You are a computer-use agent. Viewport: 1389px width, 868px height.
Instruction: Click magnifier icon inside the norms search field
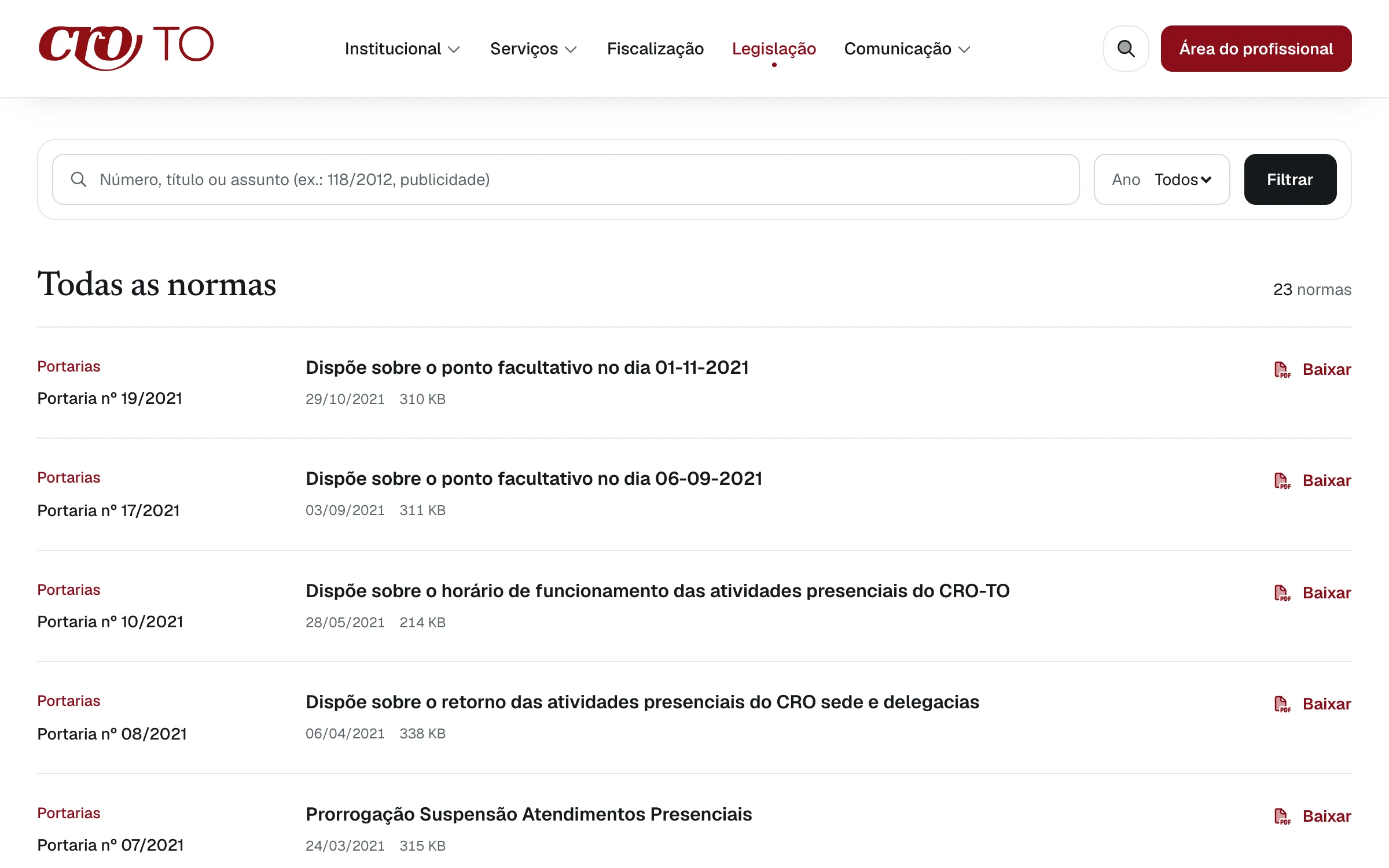click(79, 179)
